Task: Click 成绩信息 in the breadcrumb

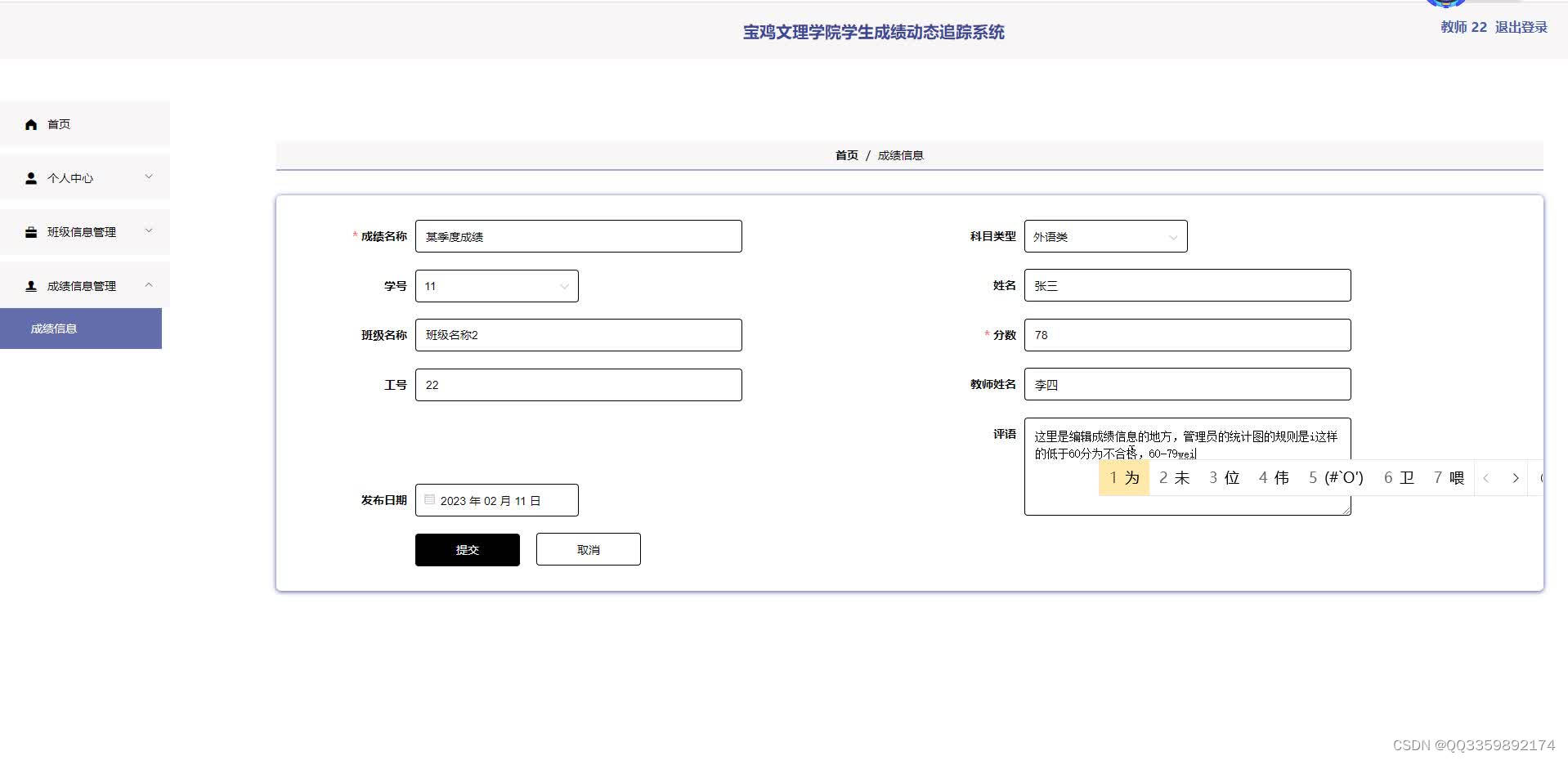Action: (900, 155)
